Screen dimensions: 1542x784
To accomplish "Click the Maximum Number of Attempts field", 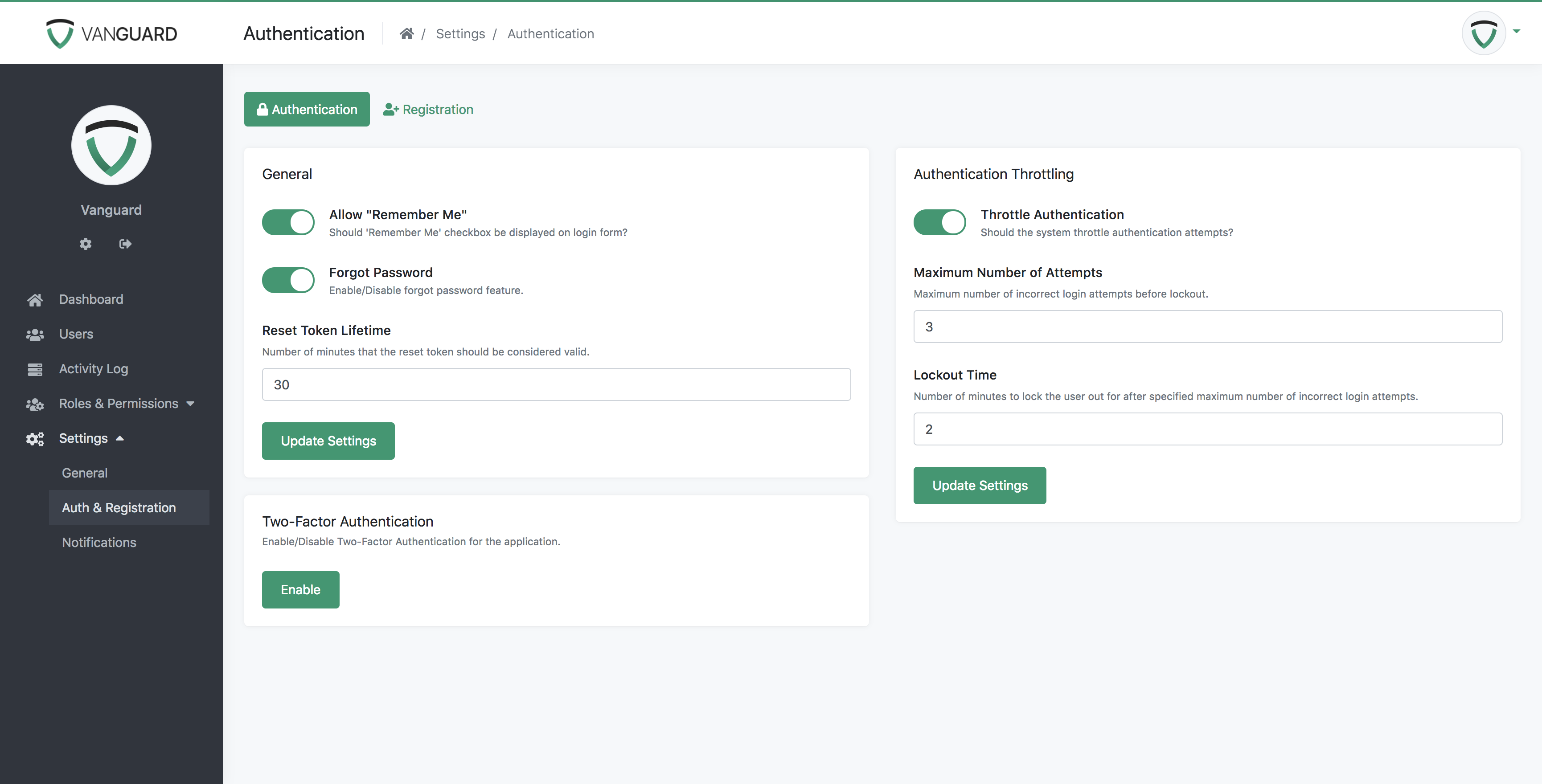I will [1208, 327].
